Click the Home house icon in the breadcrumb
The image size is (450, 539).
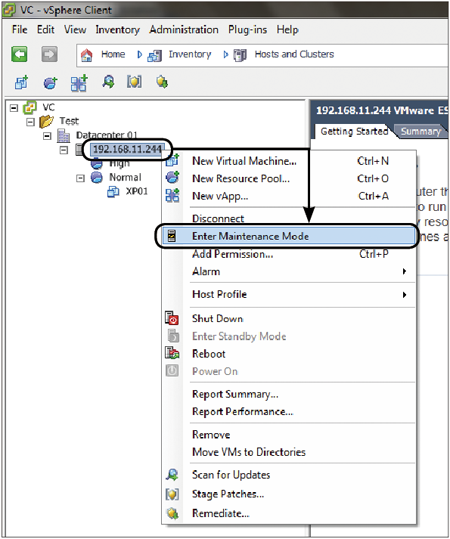pyautogui.click(x=87, y=55)
